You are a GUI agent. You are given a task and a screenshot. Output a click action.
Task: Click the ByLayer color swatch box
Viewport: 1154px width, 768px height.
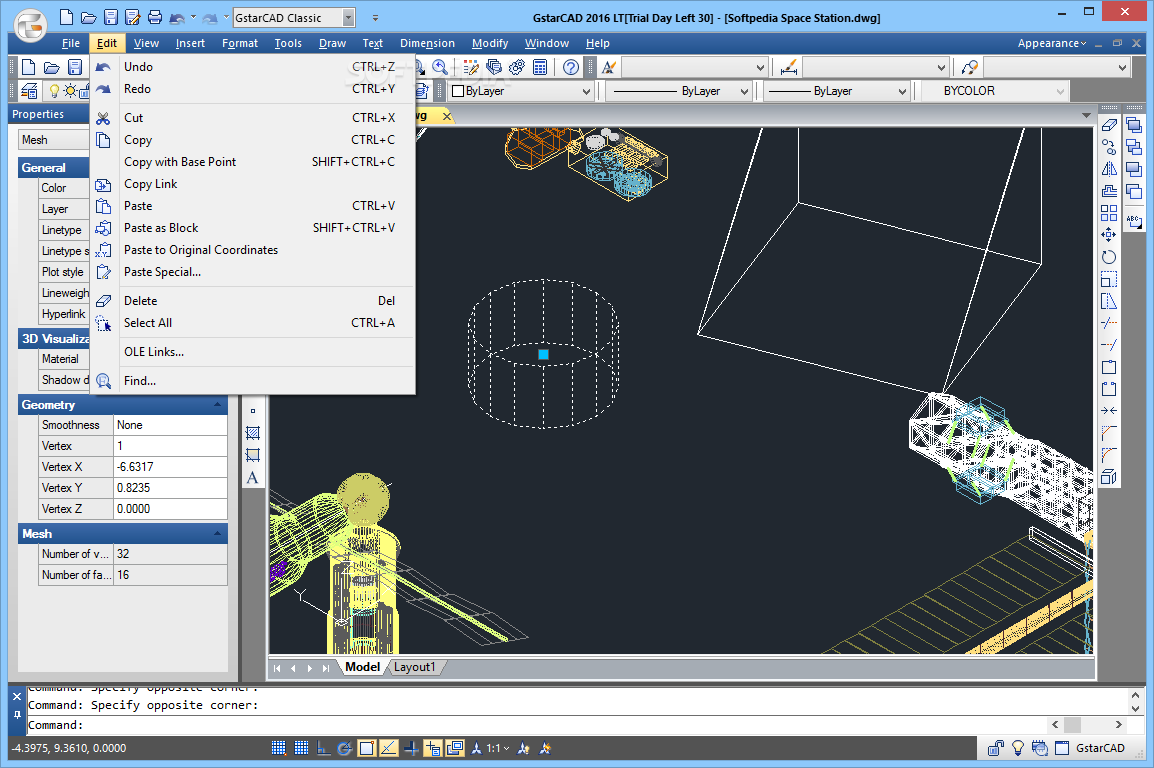click(x=458, y=91)
